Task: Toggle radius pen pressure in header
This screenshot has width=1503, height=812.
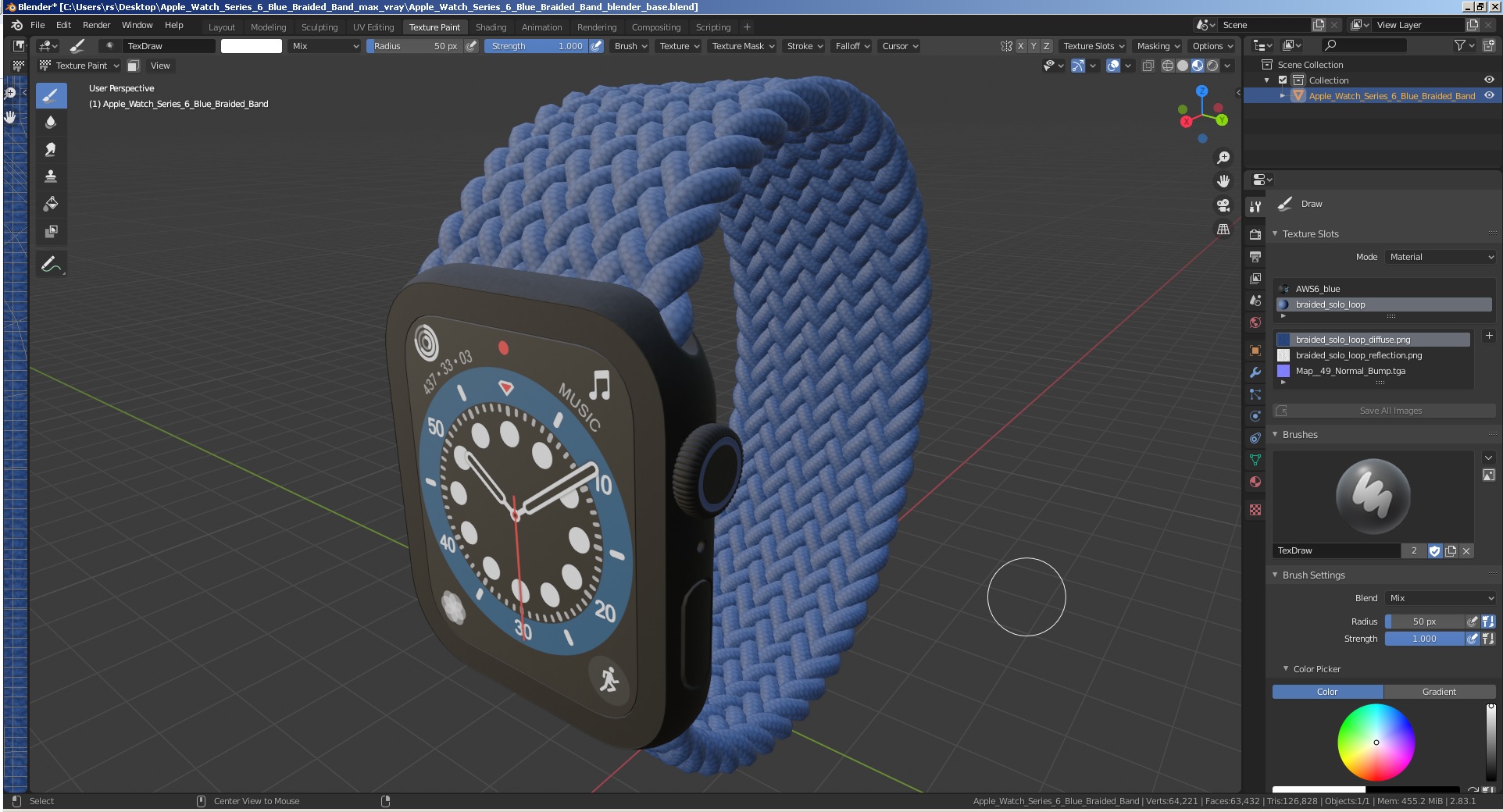Action: click(x=471, y=46)
